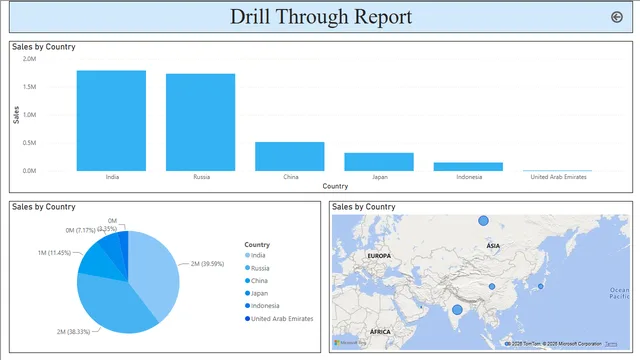Click the Russia legend swatch in pie legend
The height and width of the screenshot is (360, 640).
click(x=247, y=268)
